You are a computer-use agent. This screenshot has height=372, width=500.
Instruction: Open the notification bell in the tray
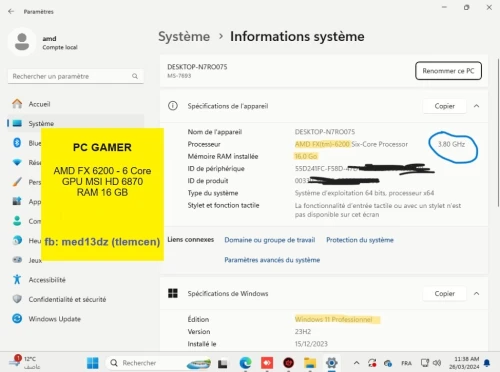coord(487,363)
